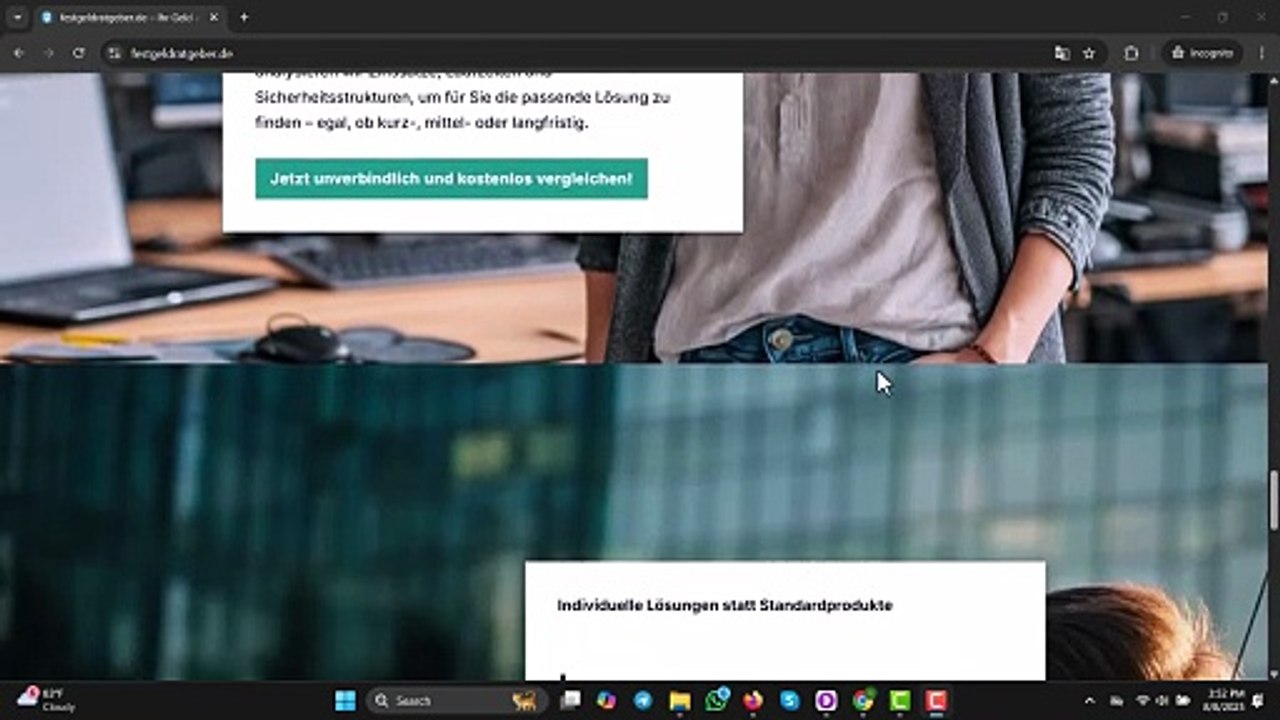Open Telegram from the taskbar

click(x=643, y=700)
